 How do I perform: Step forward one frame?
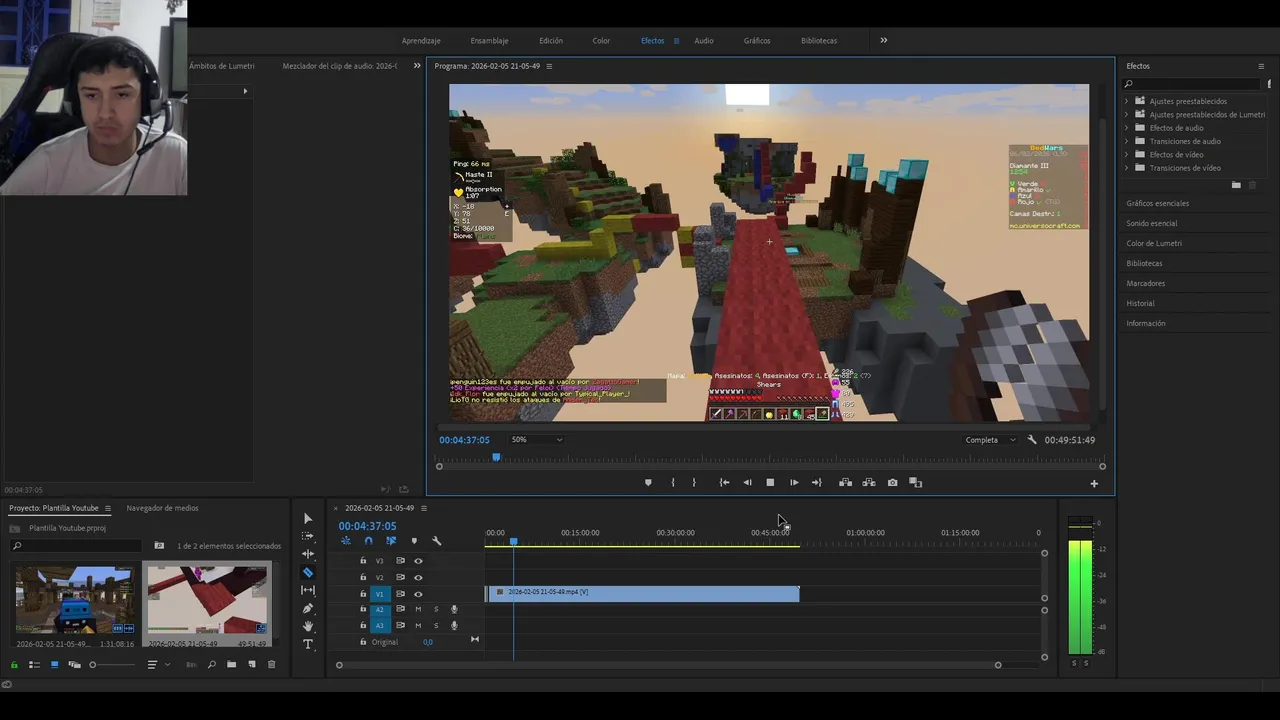pyautogui.click(x=794, y=483)
